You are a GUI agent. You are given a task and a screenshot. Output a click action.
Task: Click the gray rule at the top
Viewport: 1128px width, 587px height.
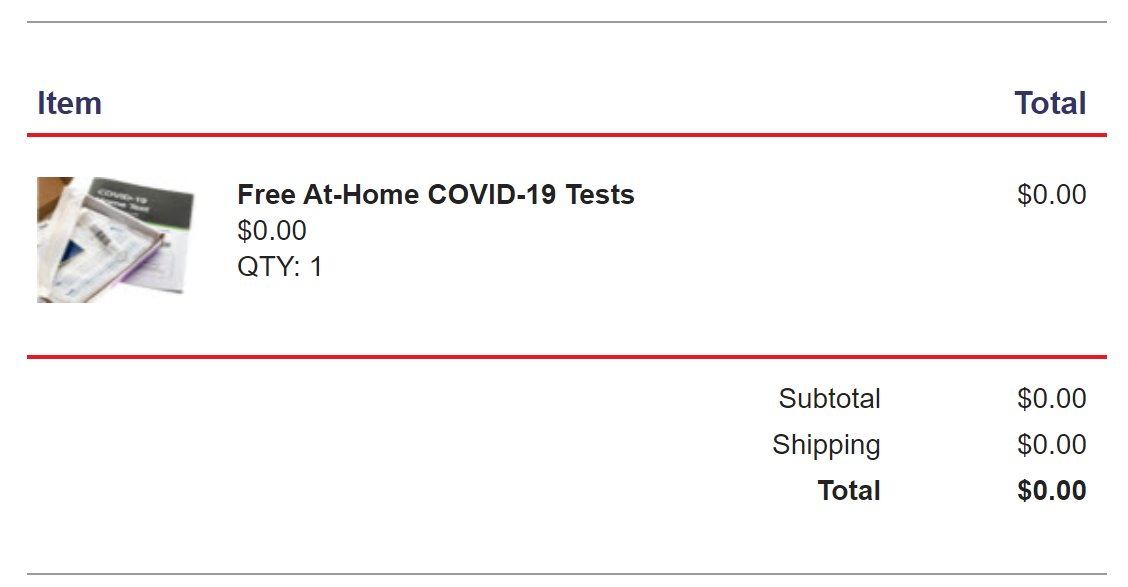[x=566, y=22]
